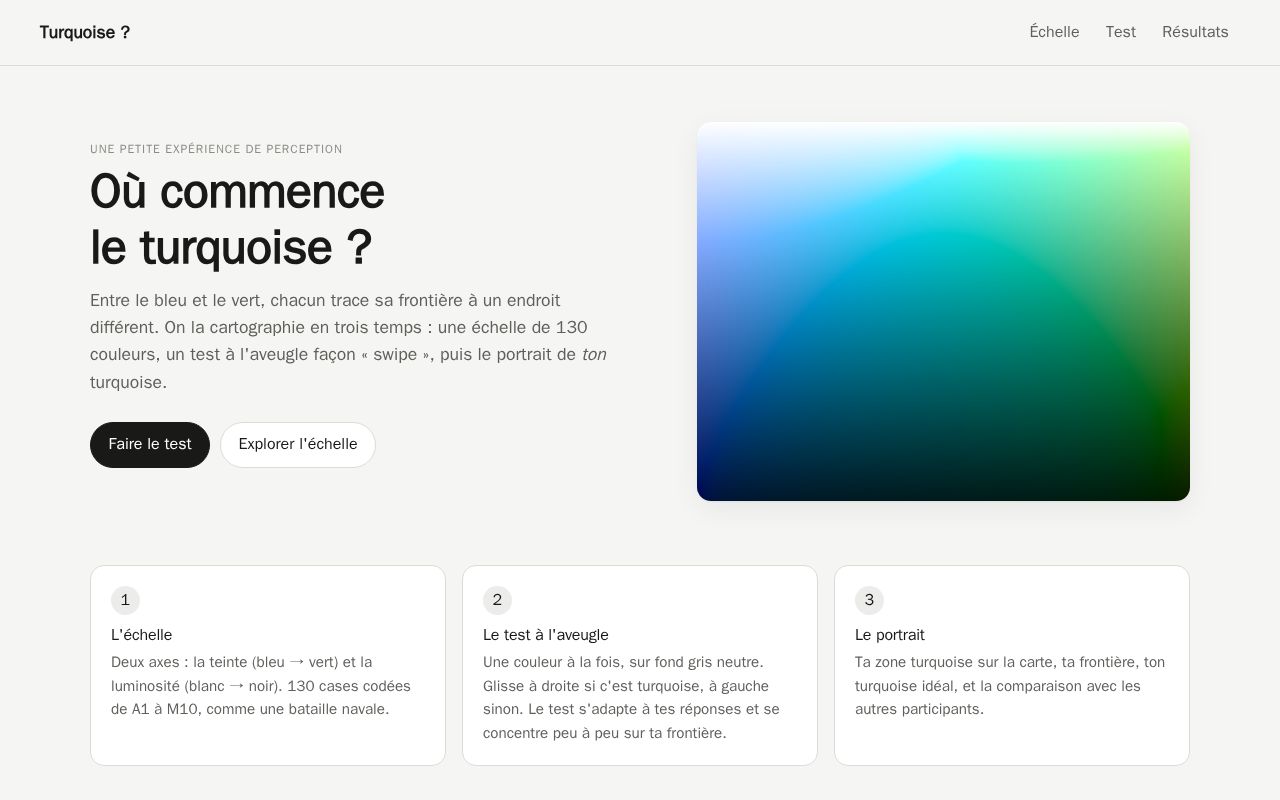Click the "Le test à l'aveugle" card title
The height and width of the screenshot is (800, 1280).
(546, 635)
